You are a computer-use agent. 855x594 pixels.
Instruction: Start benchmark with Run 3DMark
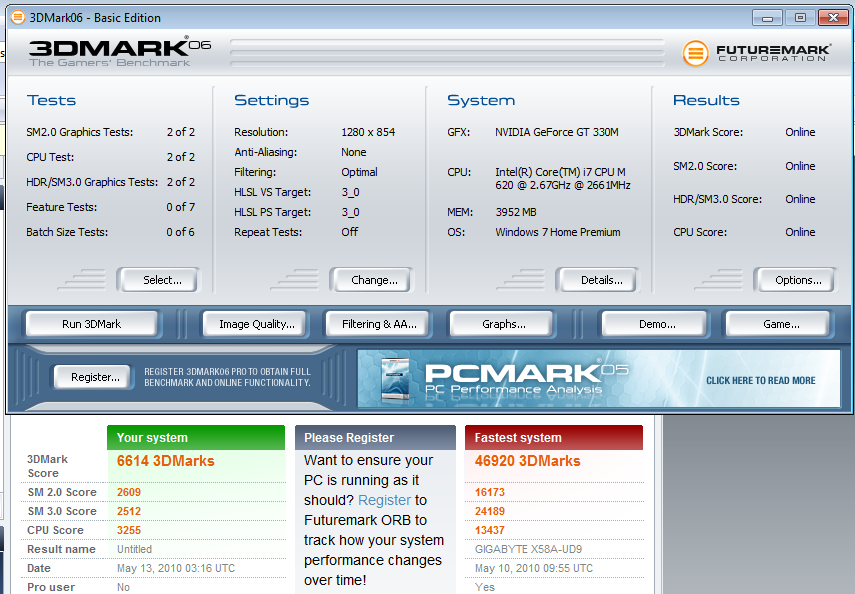(x=92, y=324)
